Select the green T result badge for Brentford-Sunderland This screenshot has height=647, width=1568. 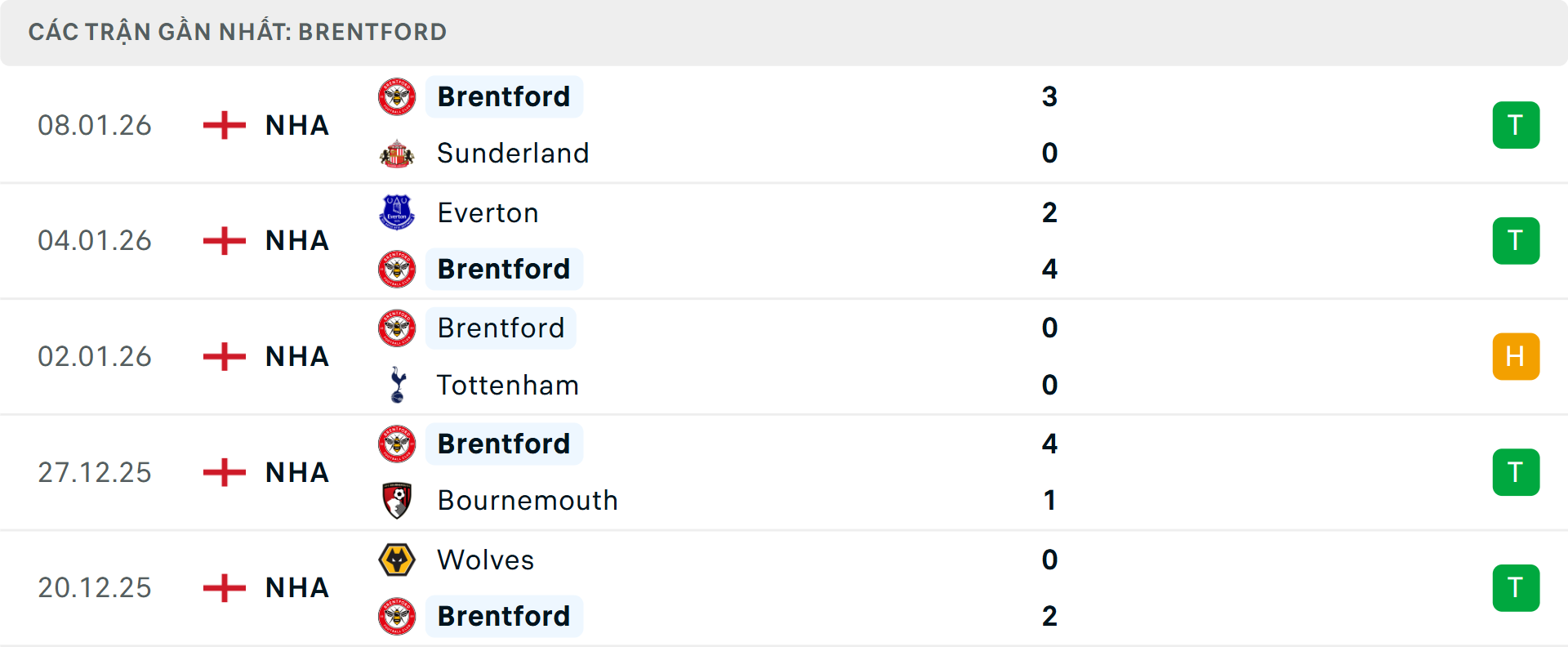pos(1517,124)
